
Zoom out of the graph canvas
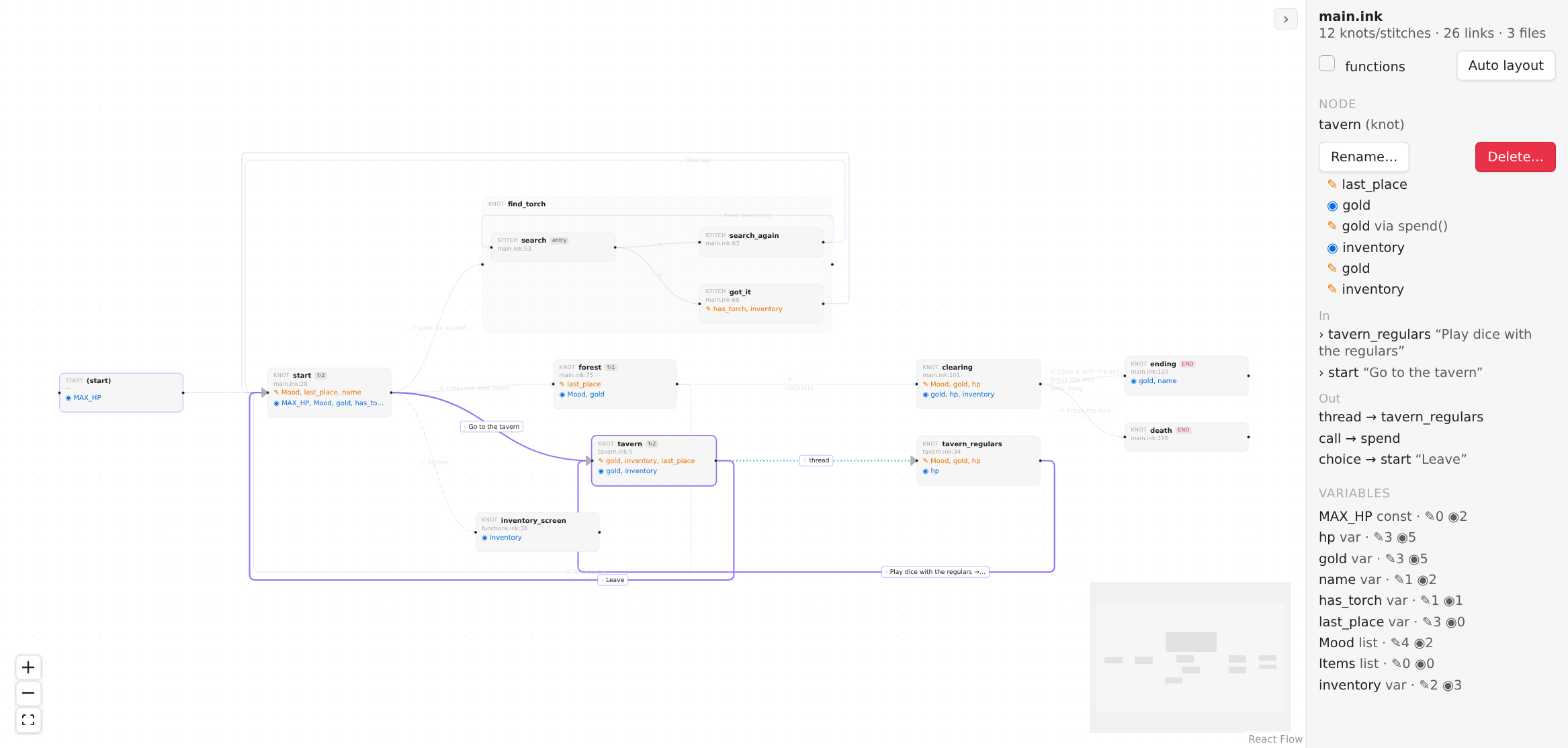[x=28, y=694]
